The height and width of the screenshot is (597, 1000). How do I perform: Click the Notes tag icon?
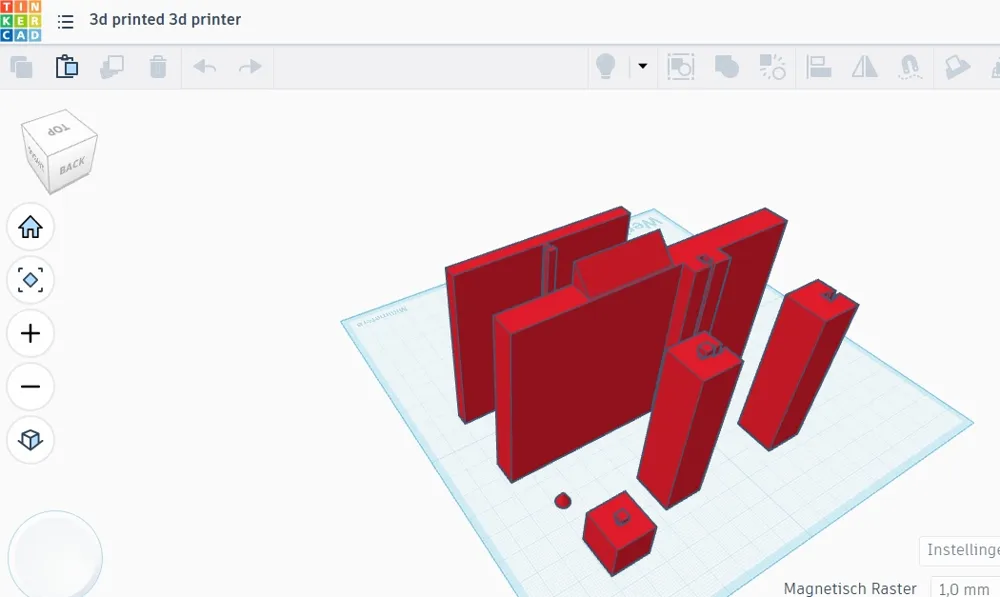pos(957,67)
